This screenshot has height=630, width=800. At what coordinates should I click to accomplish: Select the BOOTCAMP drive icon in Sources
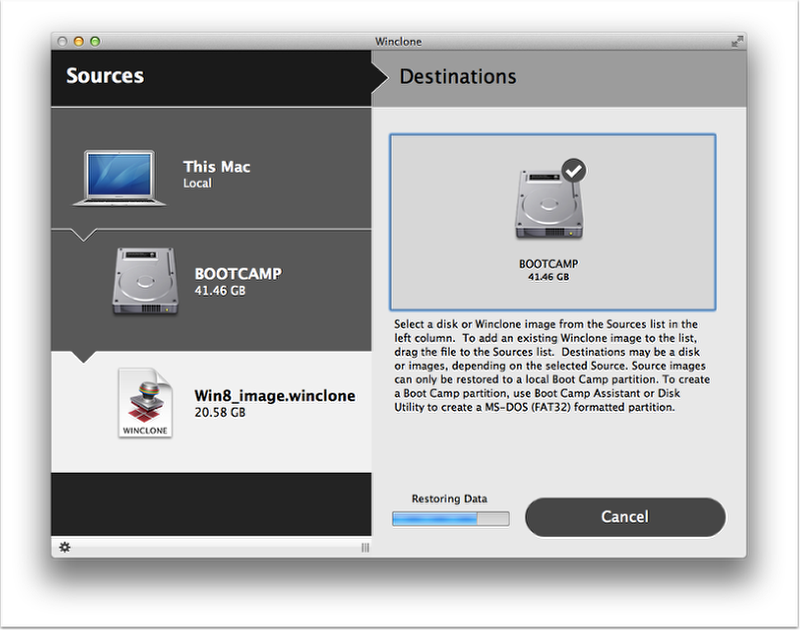[146, 282]
